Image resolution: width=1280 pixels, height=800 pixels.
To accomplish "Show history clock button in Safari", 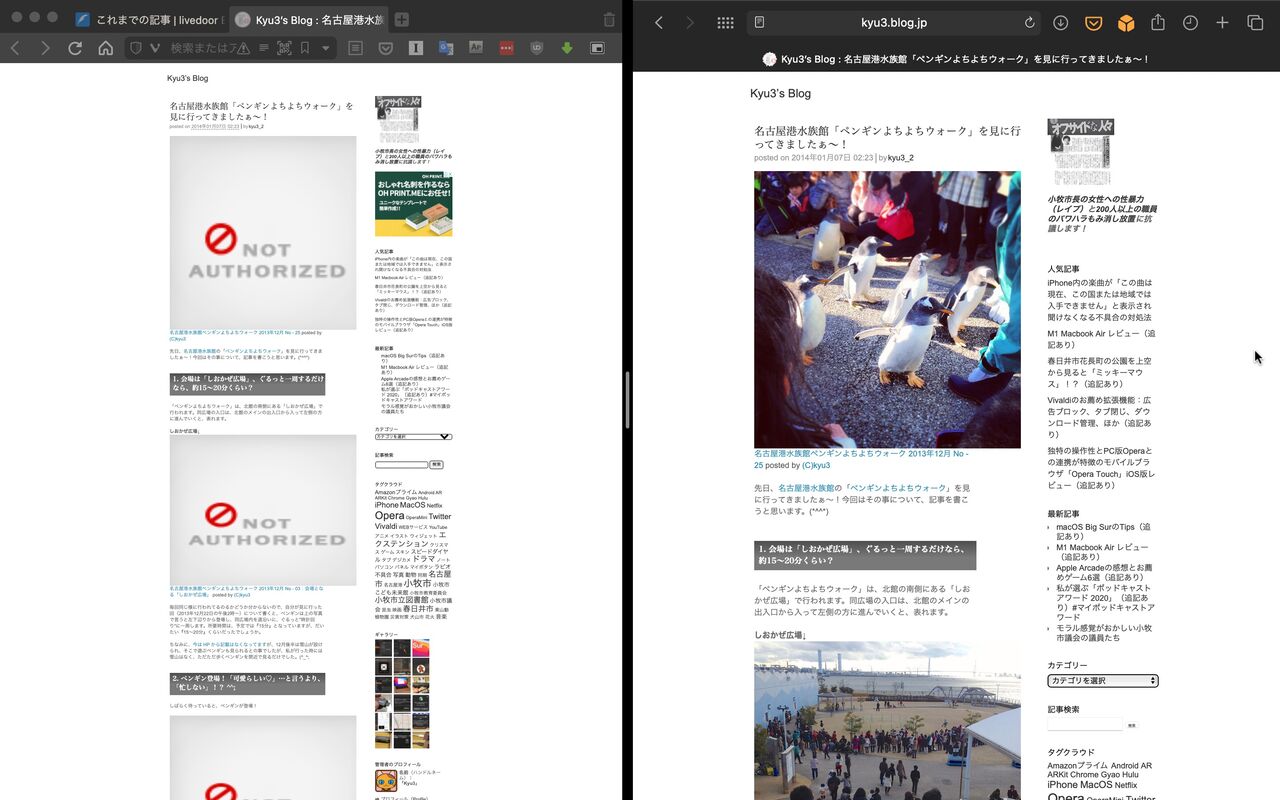I will pos(1190,23).
